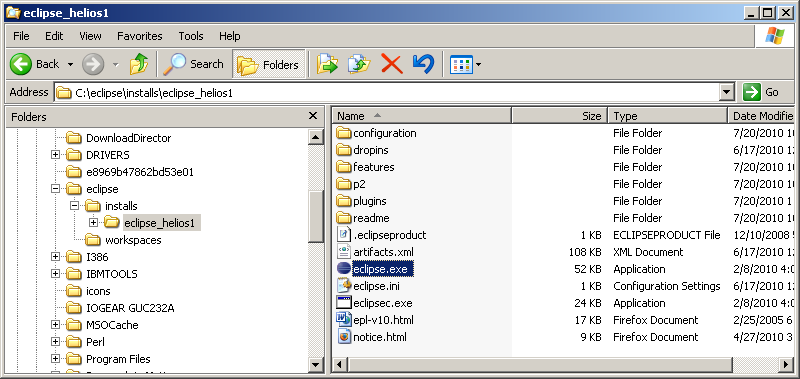Click the Back arrow icon
The height and width of the screenshot is (379, 800).
tap(21, 64)
